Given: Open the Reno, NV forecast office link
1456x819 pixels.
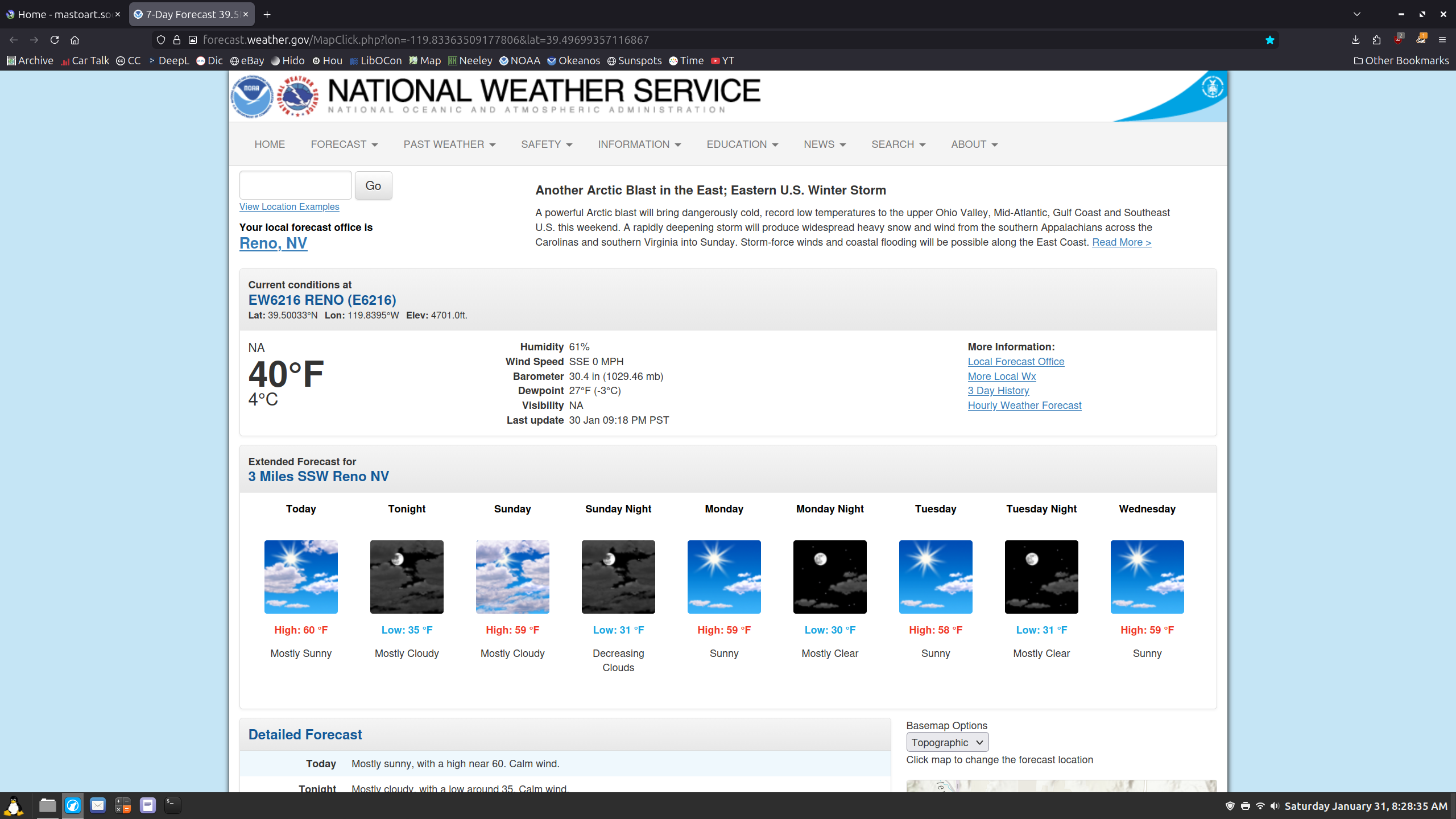Looking at the screenshot, I should tap(273, 243).
